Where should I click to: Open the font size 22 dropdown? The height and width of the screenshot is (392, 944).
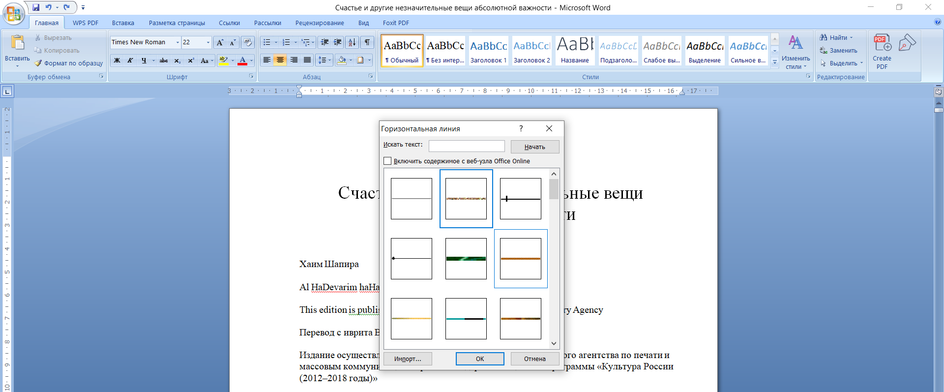coord(208,43)
